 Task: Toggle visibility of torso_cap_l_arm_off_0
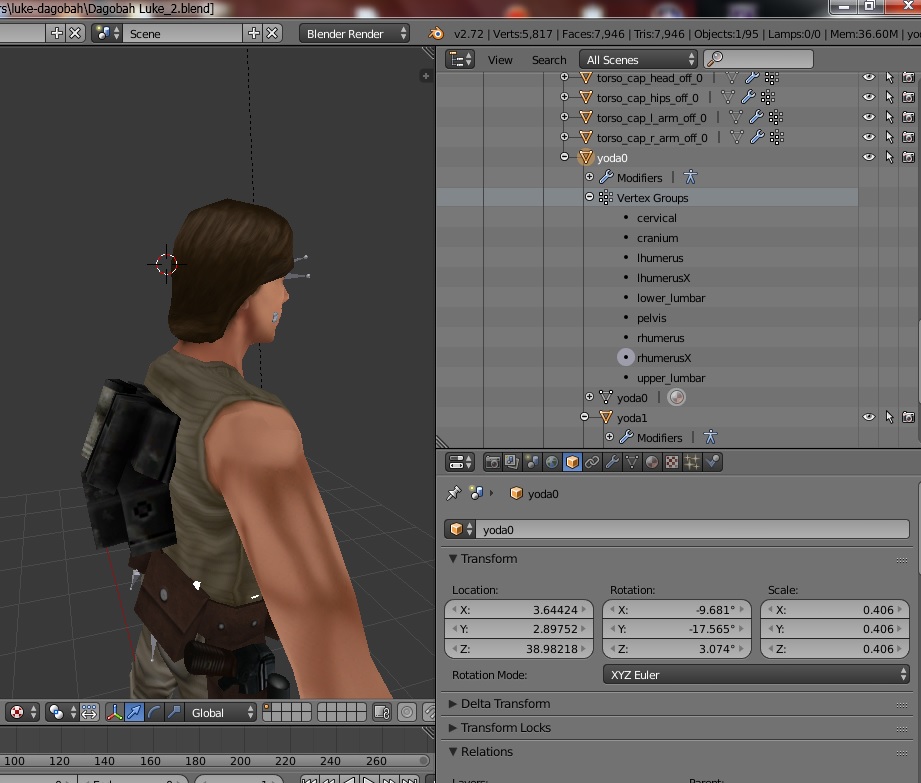click(869, 117)
